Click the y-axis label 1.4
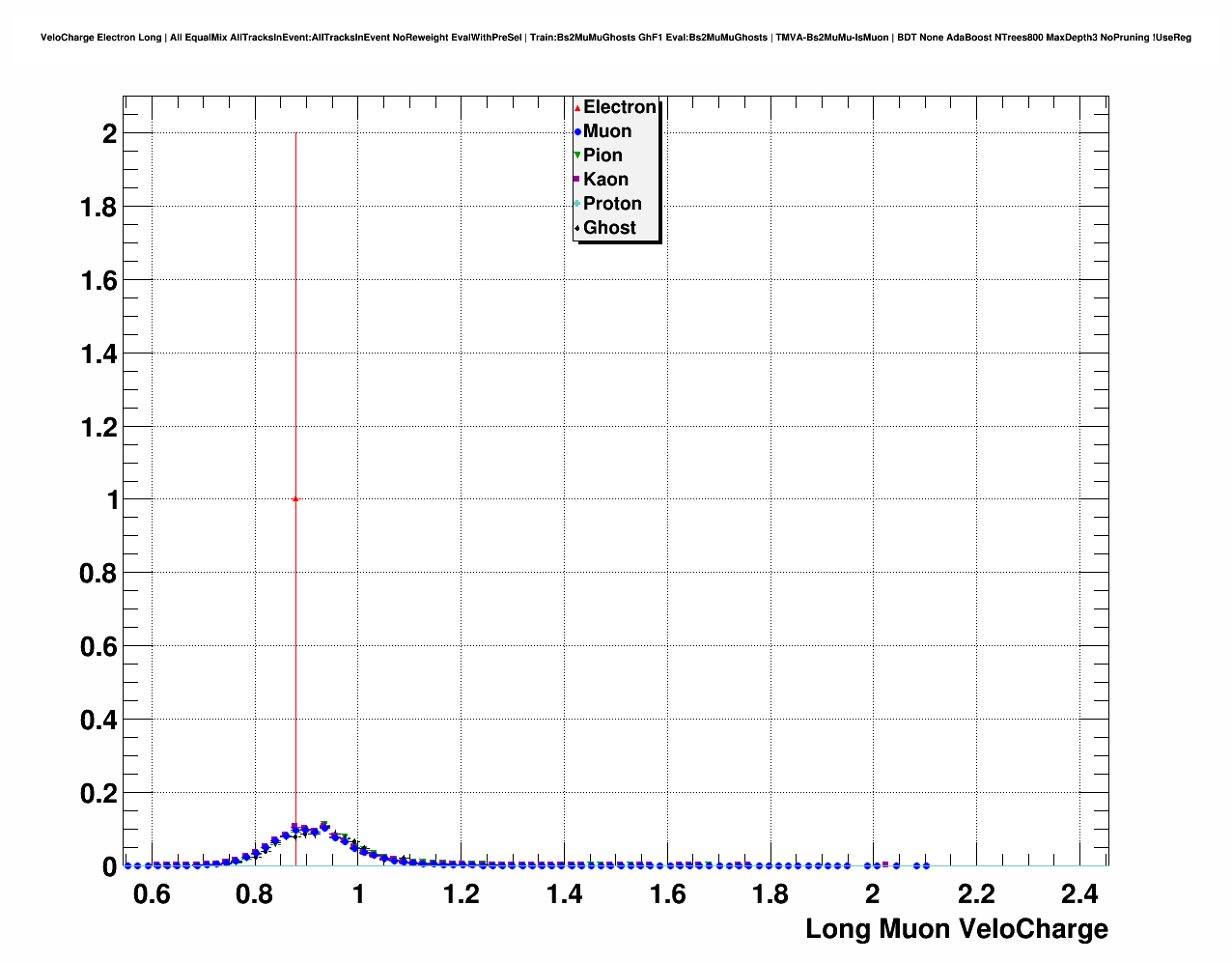The width and height of the screenshot is (1232, 962). (98, 354)
